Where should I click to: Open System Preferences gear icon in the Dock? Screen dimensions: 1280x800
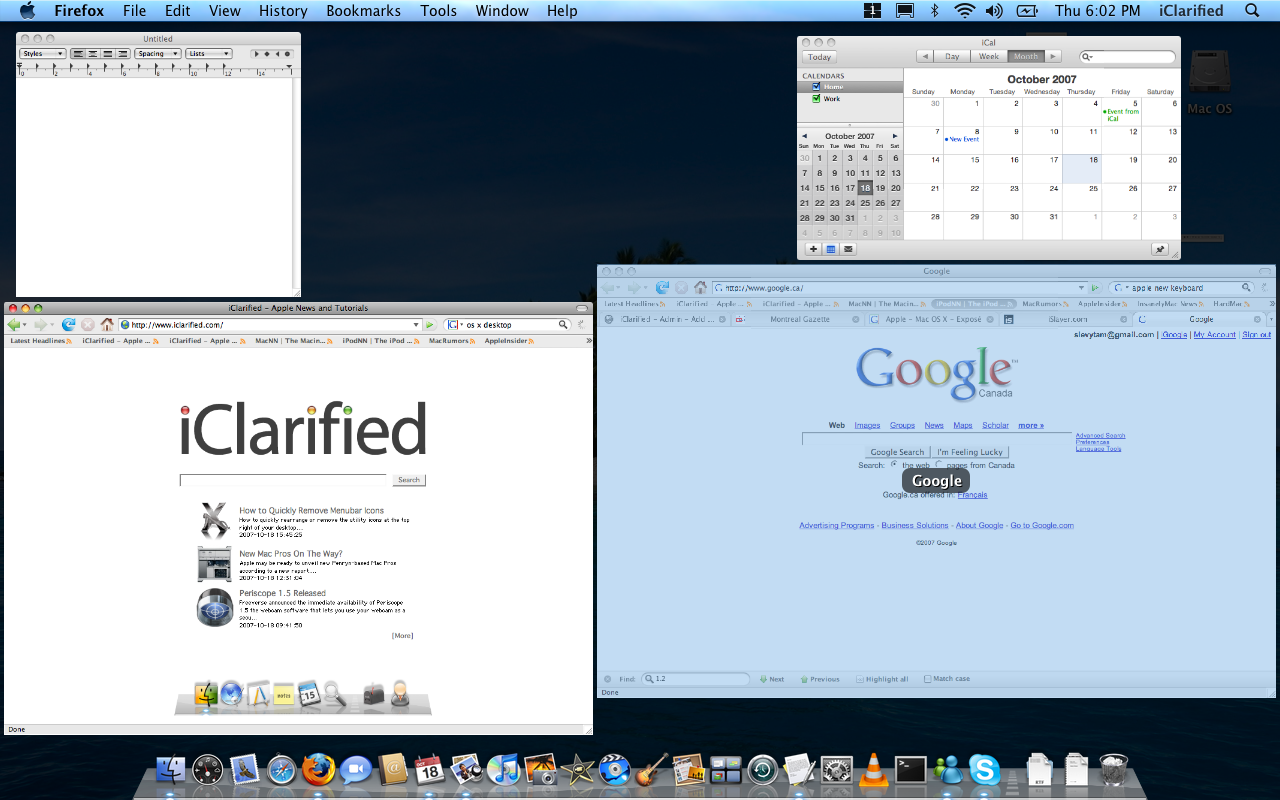coord(836,770)
